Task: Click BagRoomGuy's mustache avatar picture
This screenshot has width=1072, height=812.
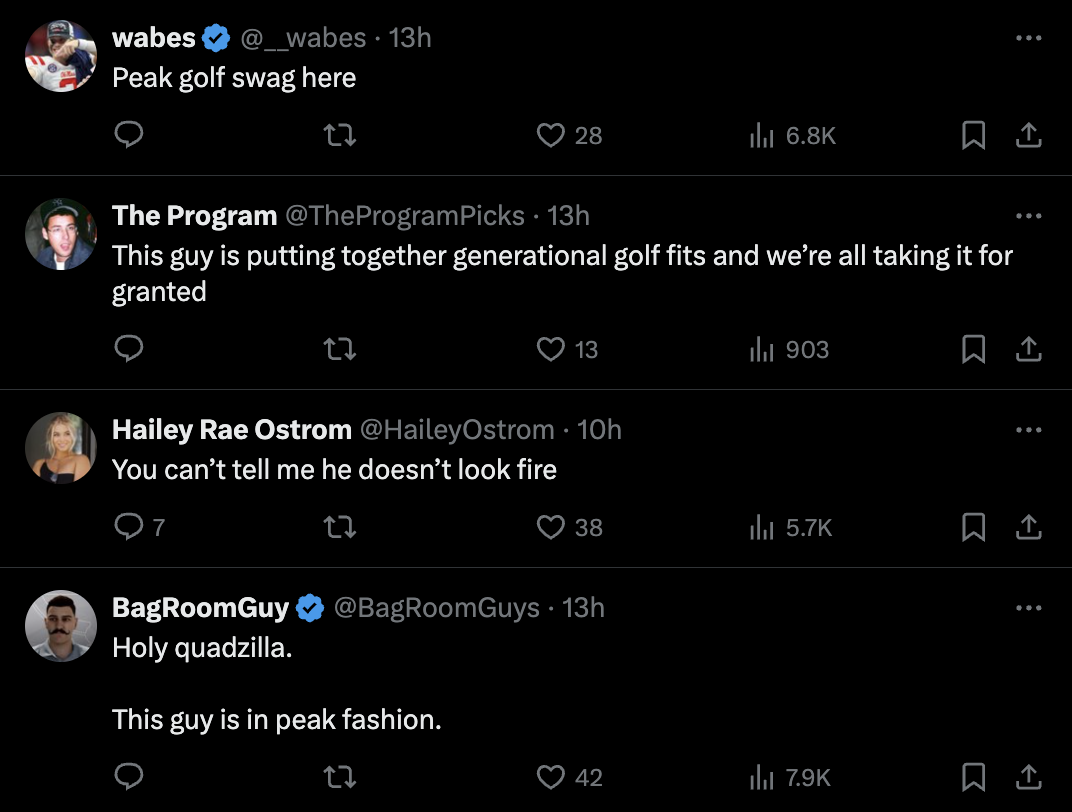Action: click(x=60, y=625)
